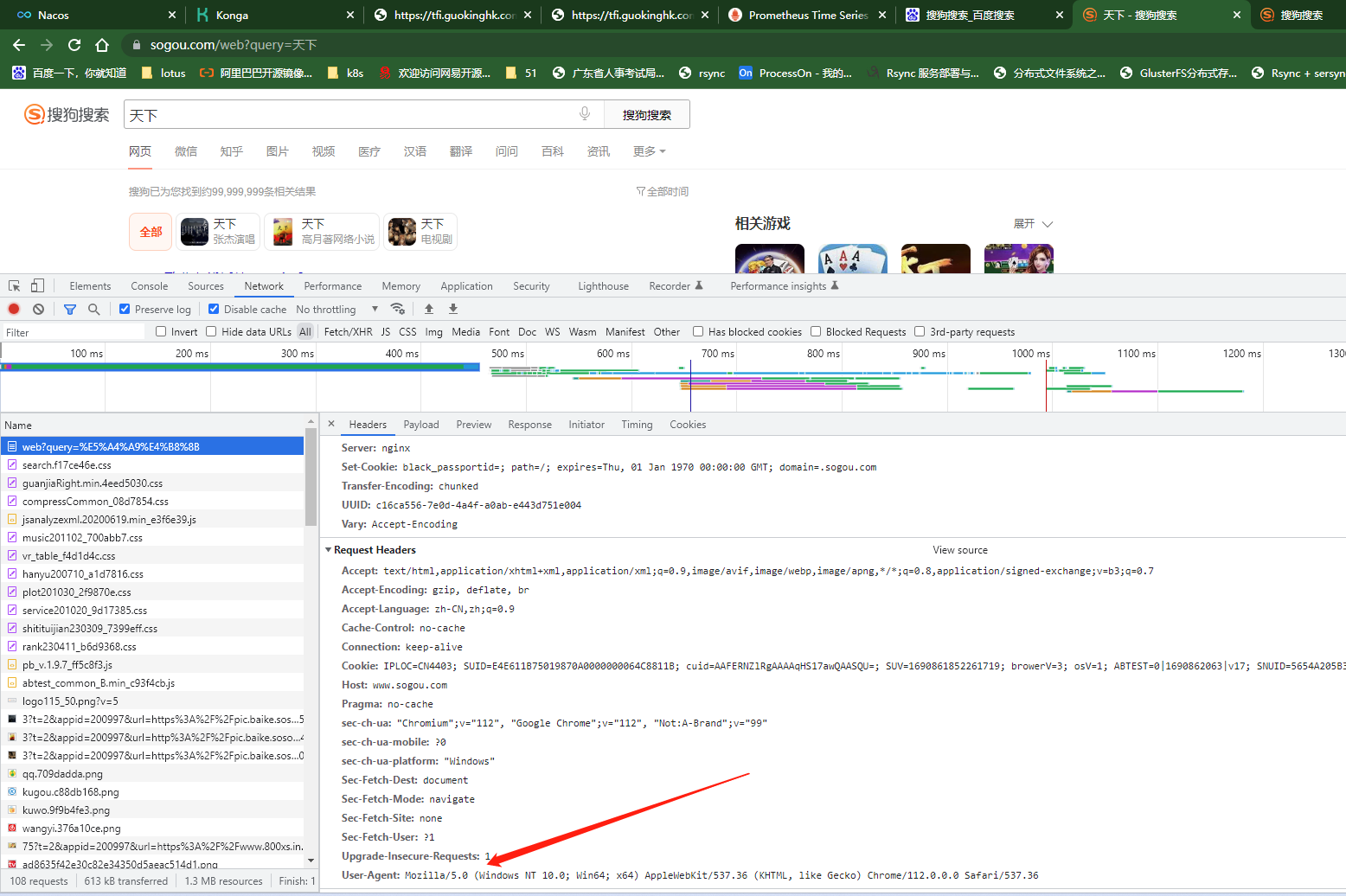The image size is (1346, 896).
Task: Open the 百度一下 bookmark
Action: coord(69,73)
